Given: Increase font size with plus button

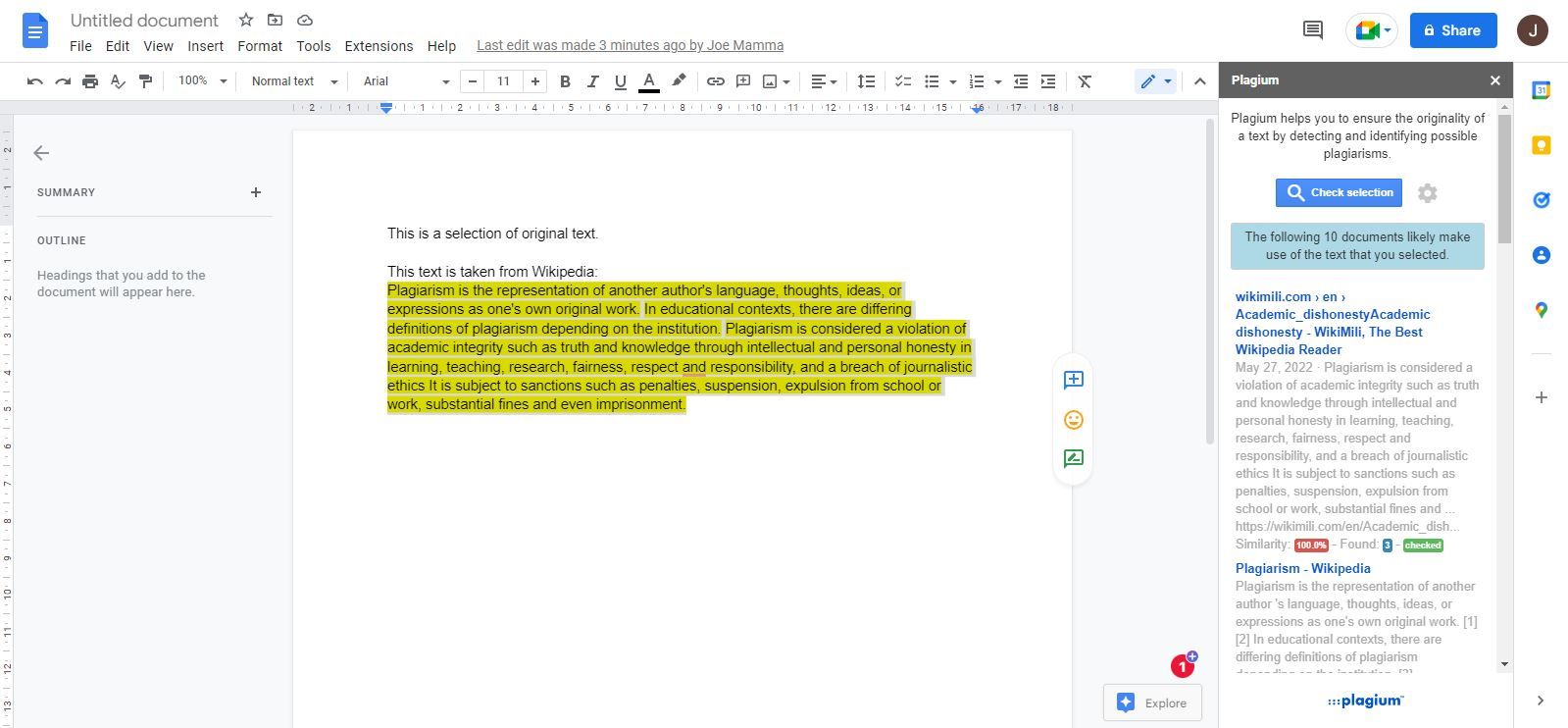Looking at the screenshot, I should [534, 81].
